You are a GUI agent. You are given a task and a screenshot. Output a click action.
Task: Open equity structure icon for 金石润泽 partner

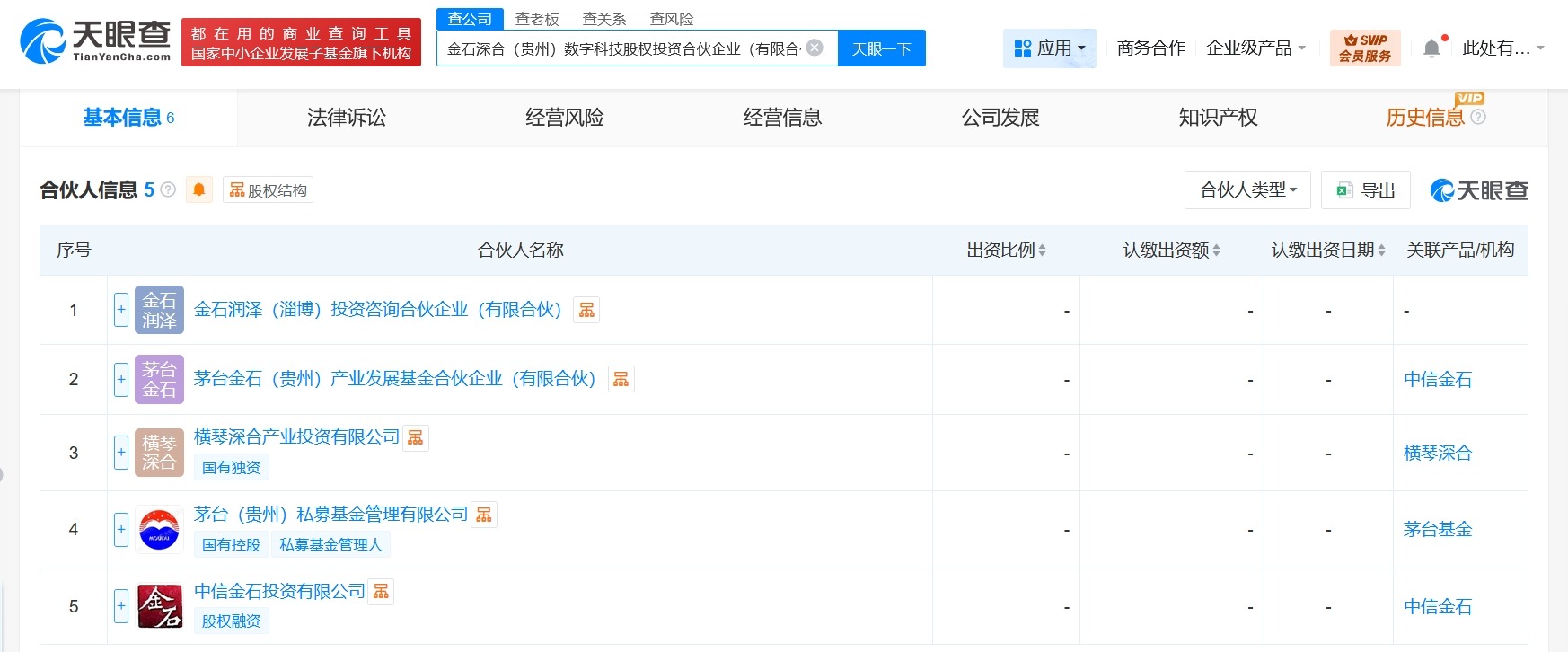pos(586,310)
